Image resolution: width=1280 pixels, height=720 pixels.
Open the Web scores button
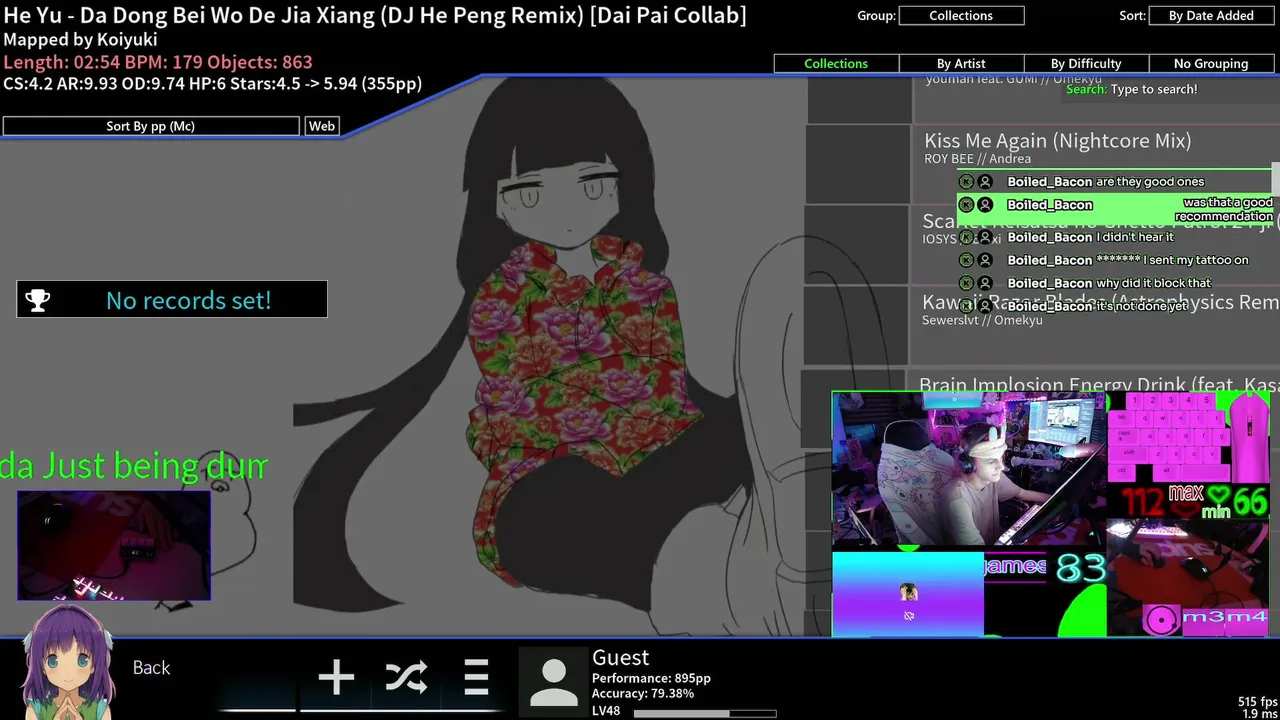pyautogui.click(x=322, y=126)
